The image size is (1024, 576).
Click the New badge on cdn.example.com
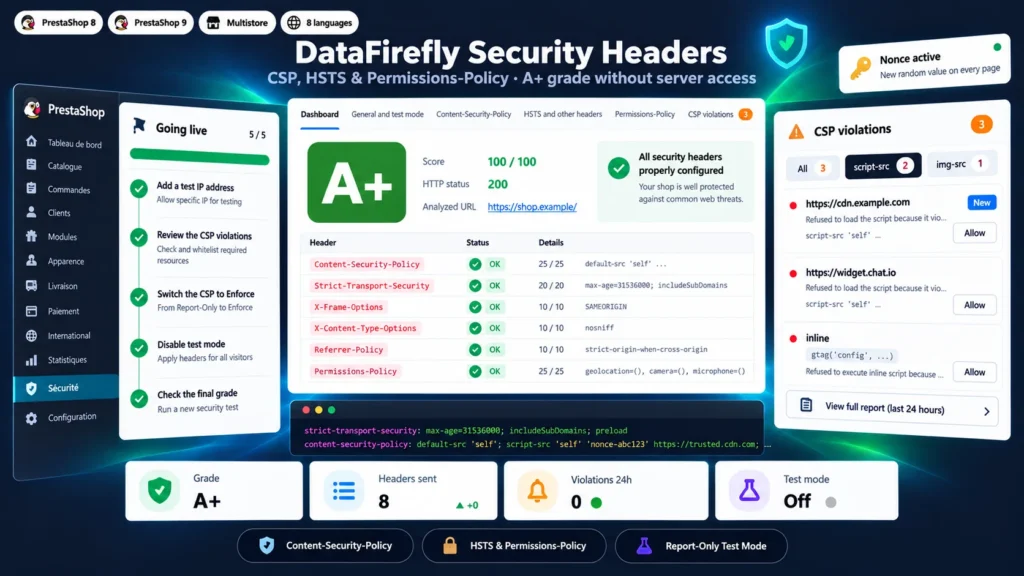(982, 203)
